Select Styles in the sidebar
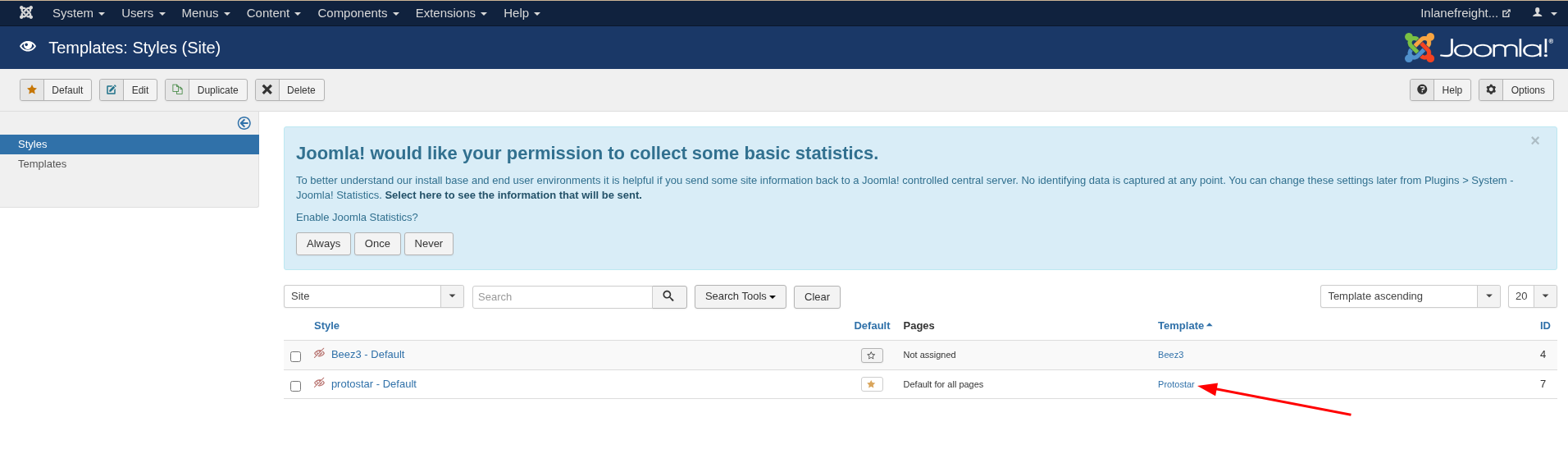This screenshot has width=1568, height=454. (130, 144)
